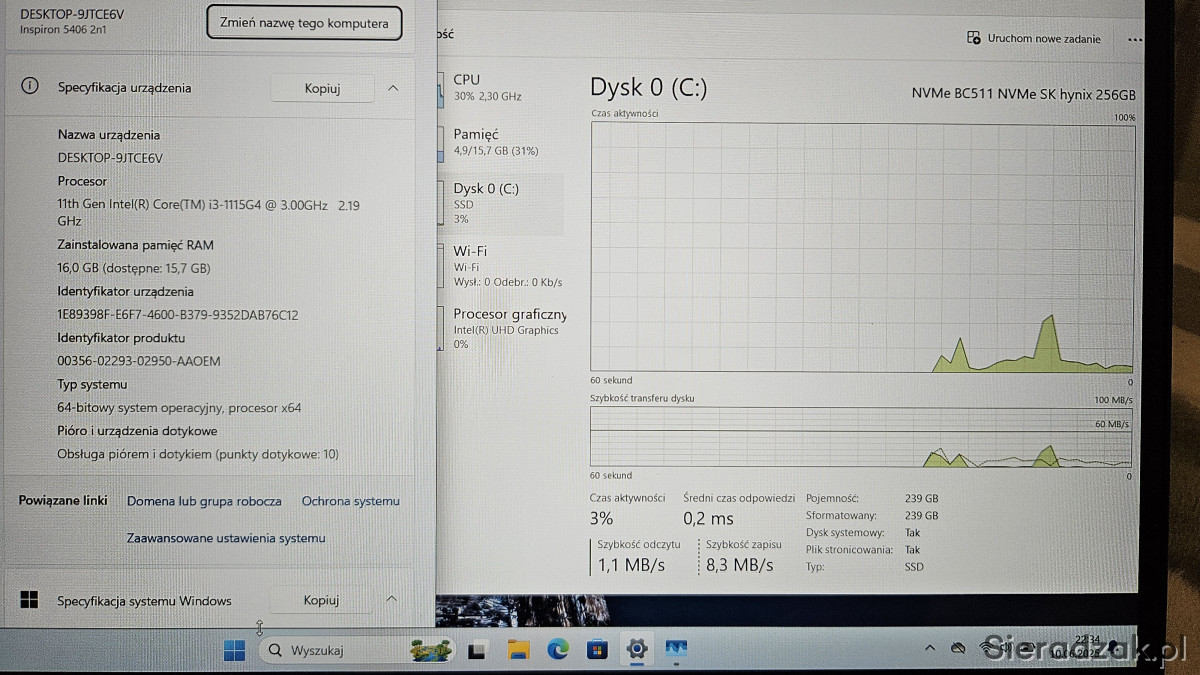Open Task Manager's three-dot more options menu
Screen dimensions: 1200x675
1134,39
